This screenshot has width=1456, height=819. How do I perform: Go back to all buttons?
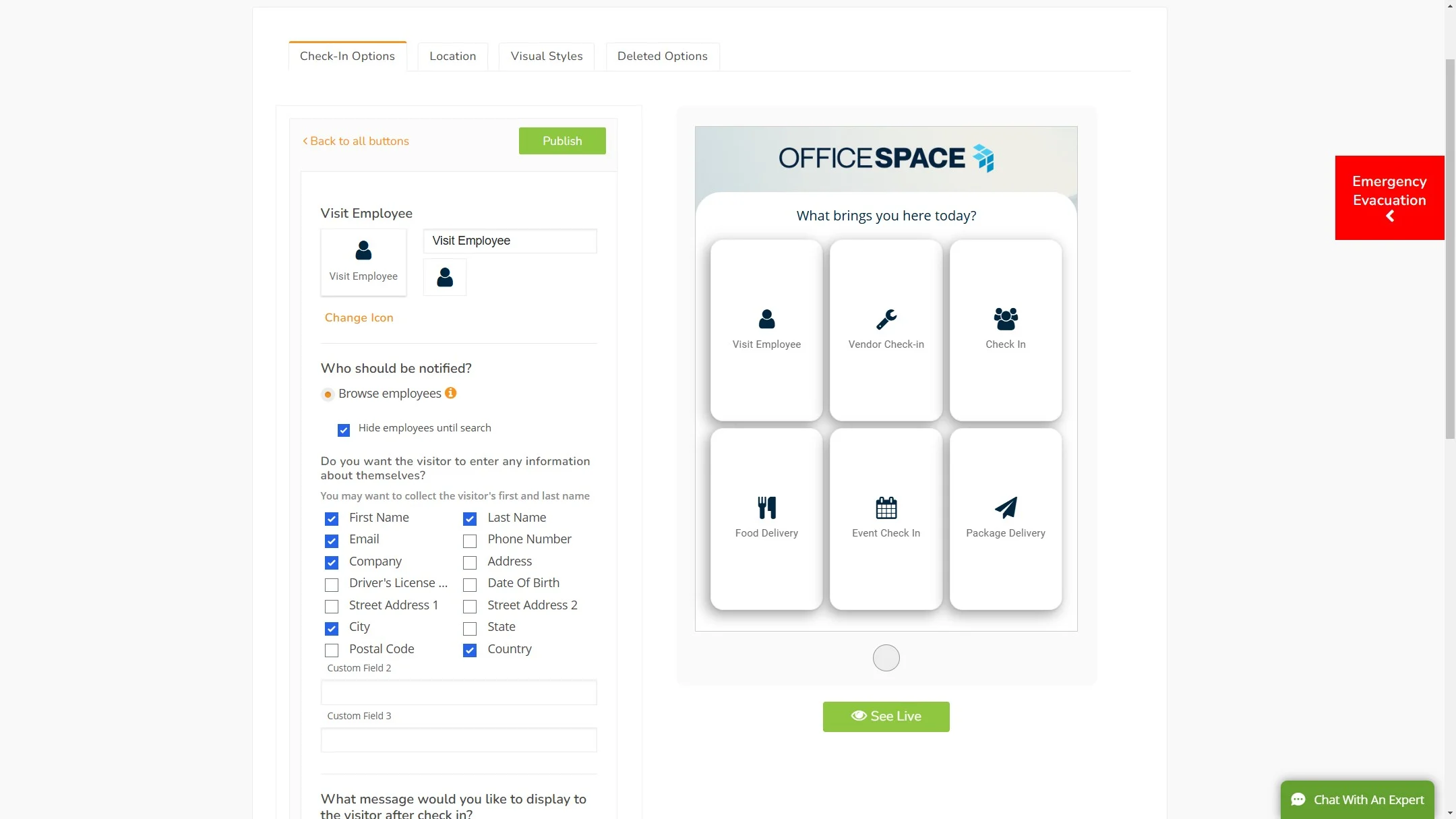[x=356, y=141]
